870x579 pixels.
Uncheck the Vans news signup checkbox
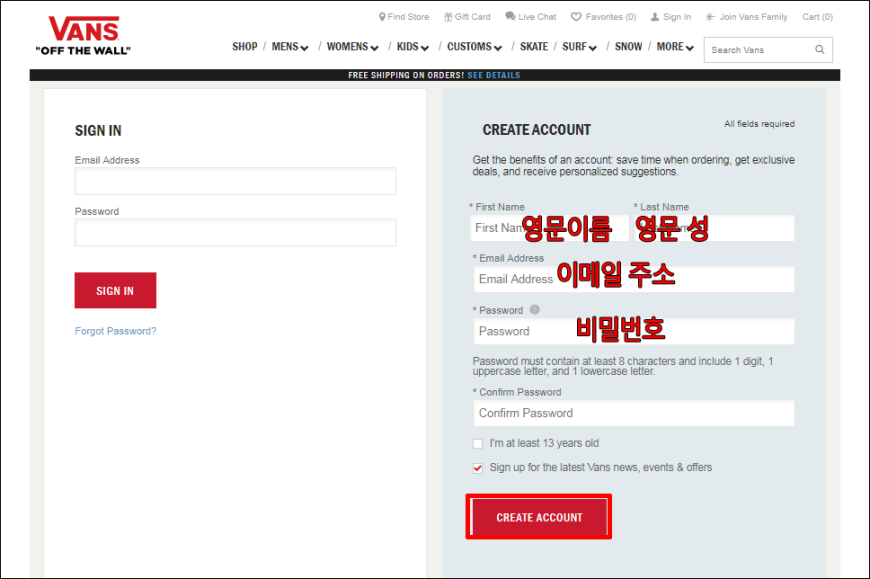[x=478, y=468]
